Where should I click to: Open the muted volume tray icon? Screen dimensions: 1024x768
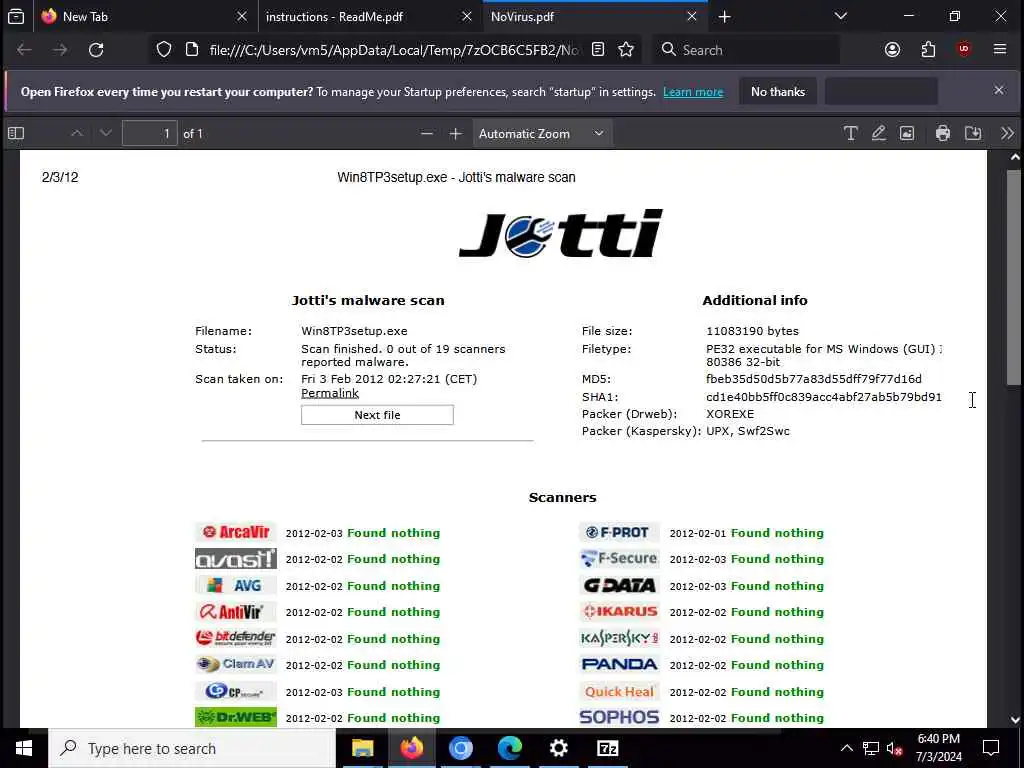click(895, 748)
